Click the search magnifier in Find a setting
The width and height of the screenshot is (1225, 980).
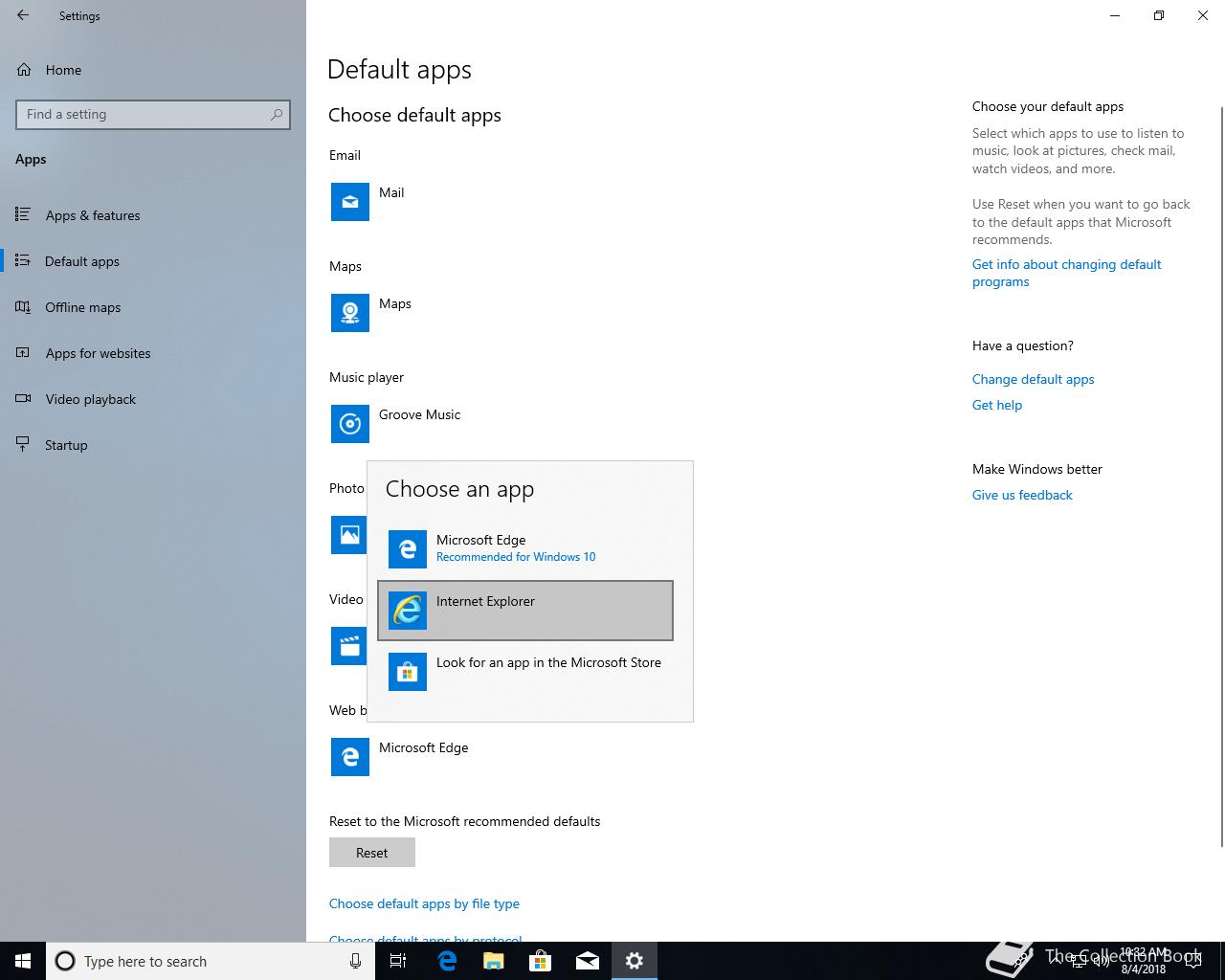(277, 114)
